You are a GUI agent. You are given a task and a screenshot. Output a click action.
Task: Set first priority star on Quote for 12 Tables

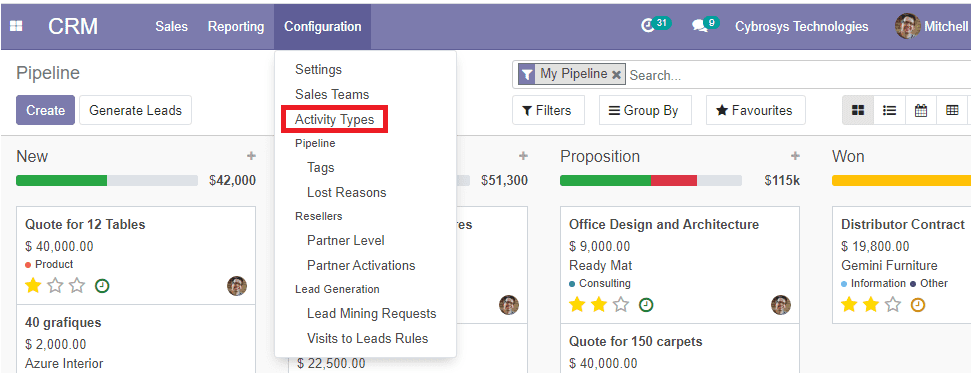tap(33, 285)
